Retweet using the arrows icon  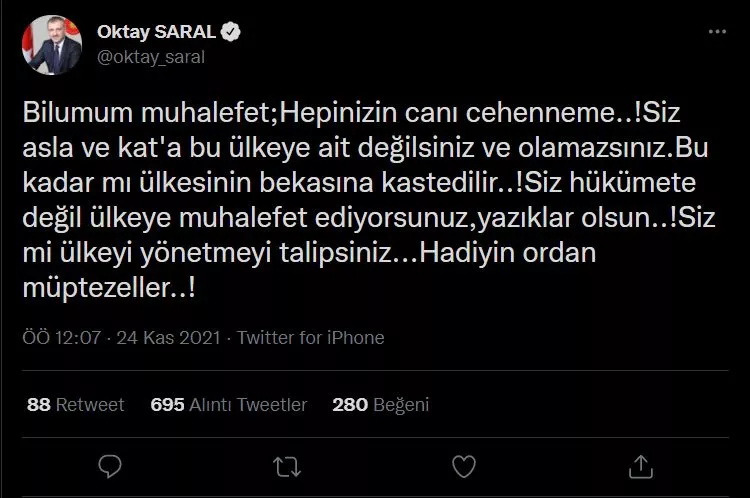tap(287, 466)
